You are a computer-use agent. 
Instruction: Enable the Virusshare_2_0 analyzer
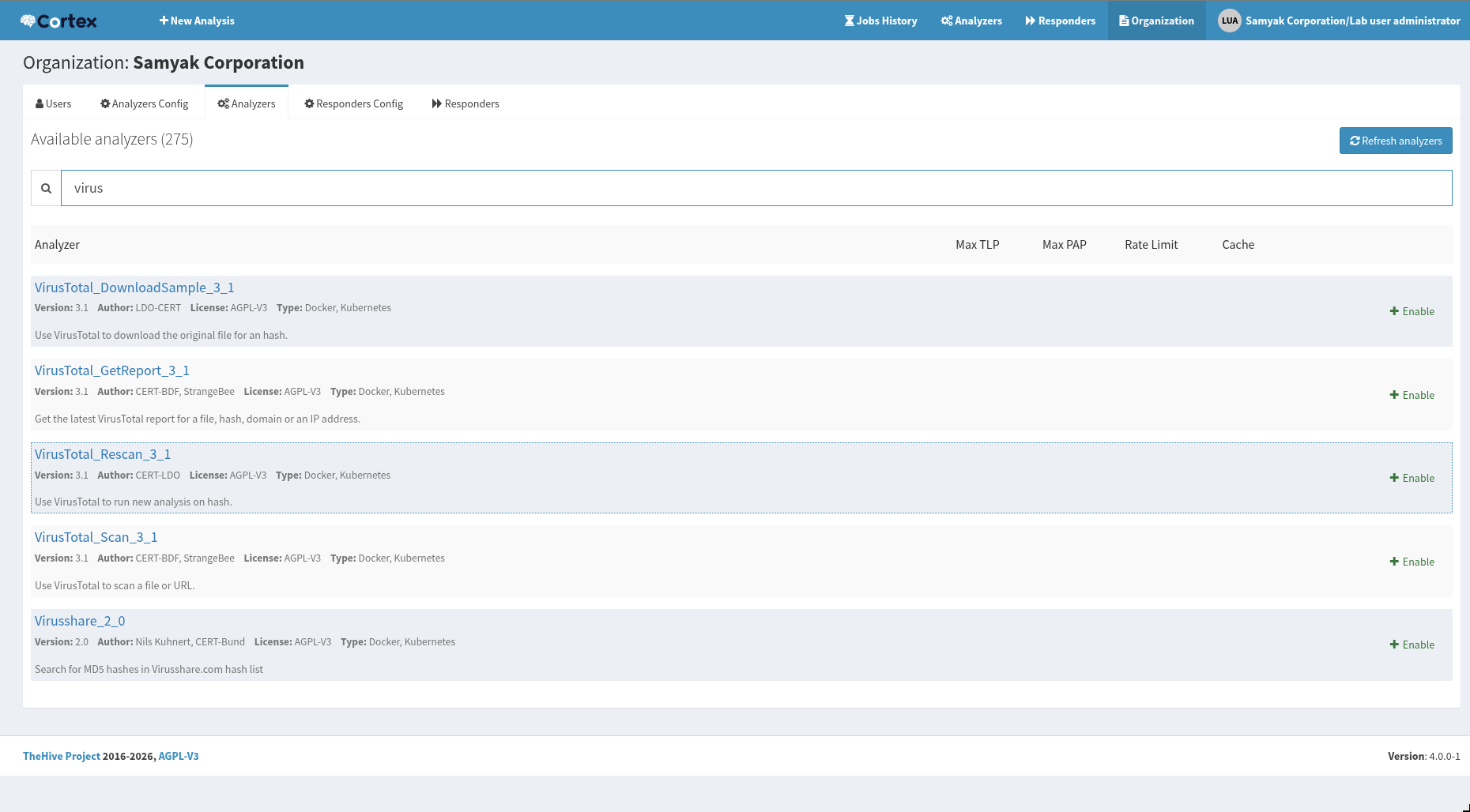pyautogui.click(x=1412, y=645)
